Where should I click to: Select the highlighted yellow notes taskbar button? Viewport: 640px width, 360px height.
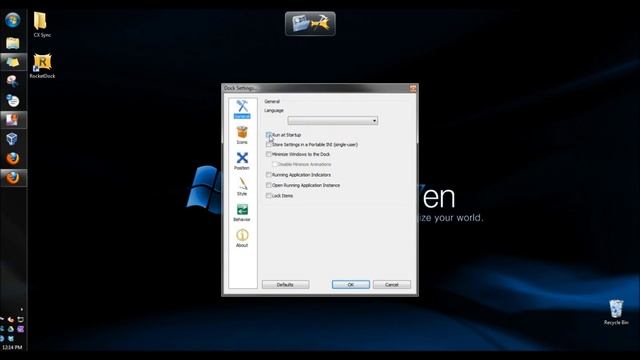point(13,62)
